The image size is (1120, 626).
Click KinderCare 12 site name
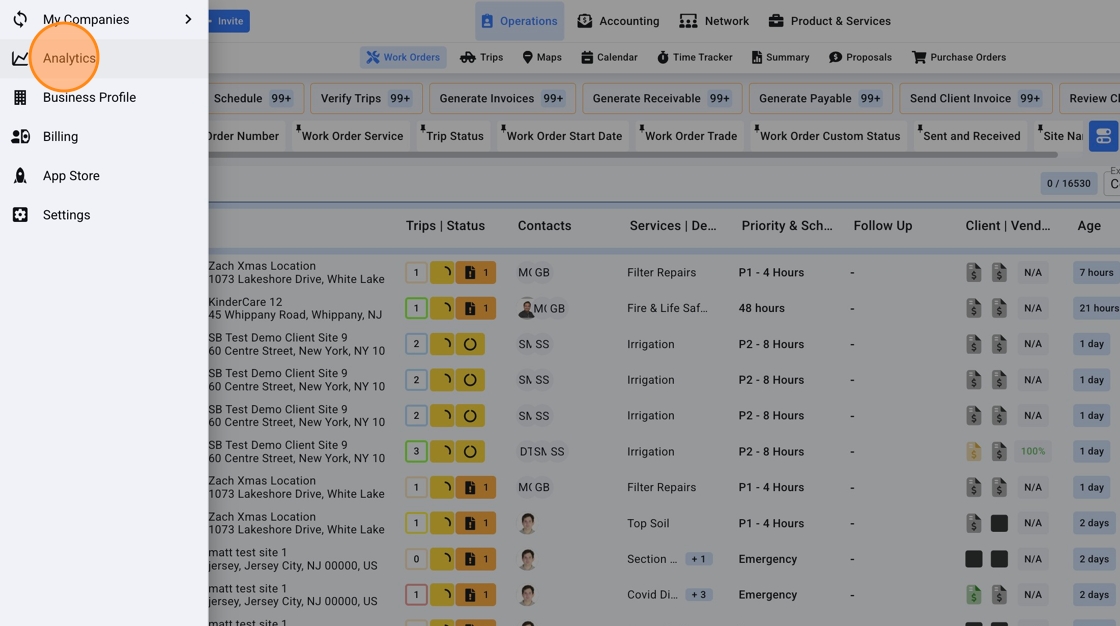coord(246,302)
